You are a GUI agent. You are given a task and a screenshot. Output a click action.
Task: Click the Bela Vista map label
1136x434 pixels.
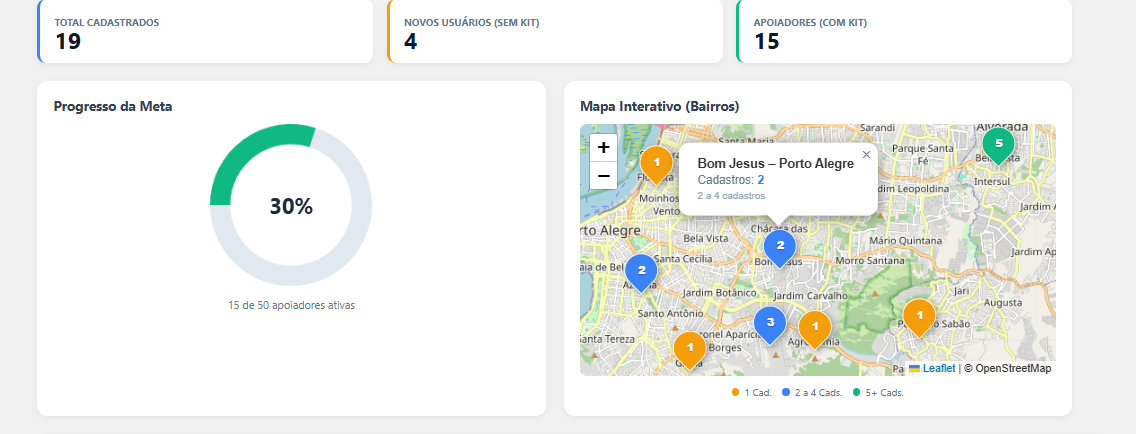coord(706,238)
